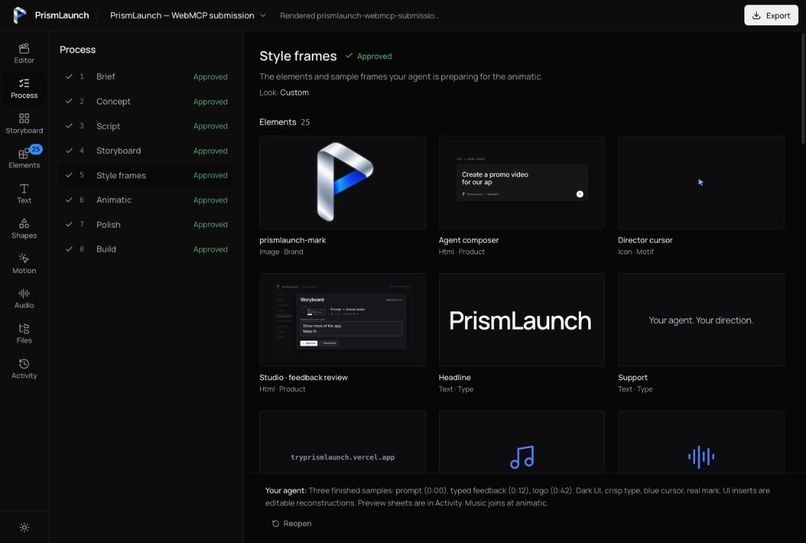Click the 'Rendered prismlaunch-webmcp-submissio...' text
The image size is (806, 543).
click(x=359, y=16)
